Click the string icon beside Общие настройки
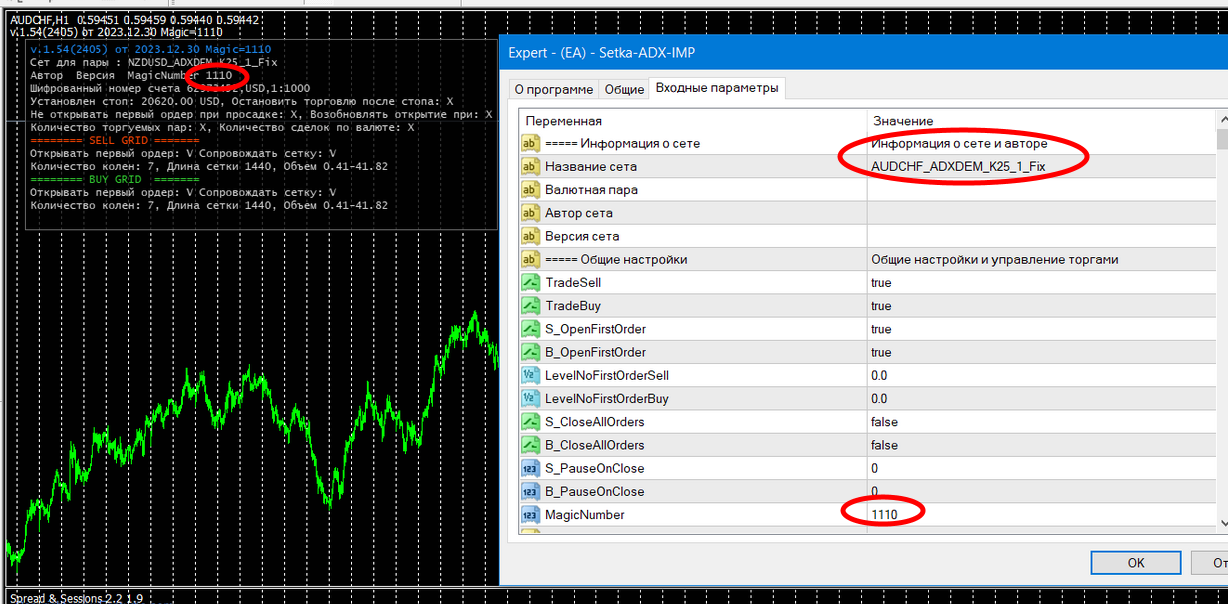This screenshot has width=1228, height=604. (530, 259)
